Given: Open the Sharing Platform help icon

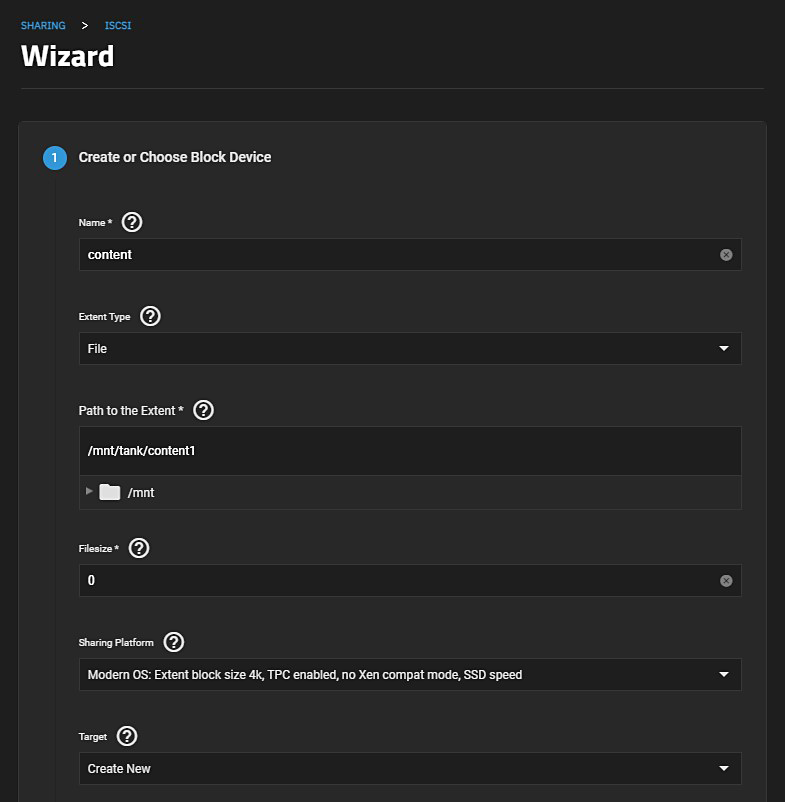Looking at the screenshot, I should [174, 642].
